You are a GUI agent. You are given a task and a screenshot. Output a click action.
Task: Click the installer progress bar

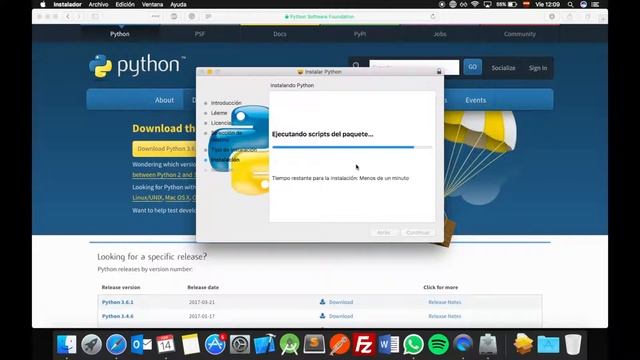click(352, 147)
